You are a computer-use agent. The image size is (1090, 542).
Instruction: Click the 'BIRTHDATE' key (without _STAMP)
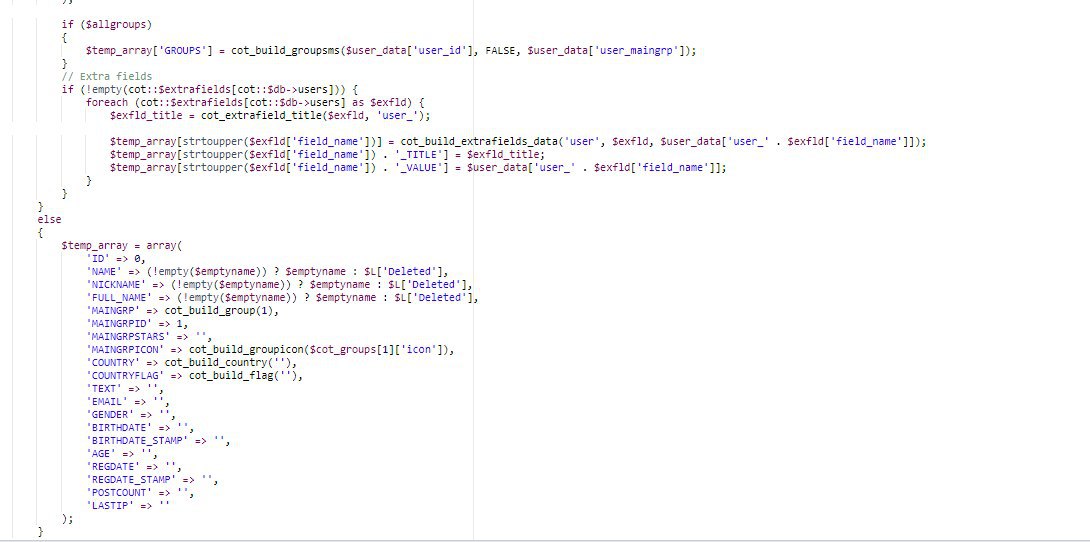pos(119,428)
